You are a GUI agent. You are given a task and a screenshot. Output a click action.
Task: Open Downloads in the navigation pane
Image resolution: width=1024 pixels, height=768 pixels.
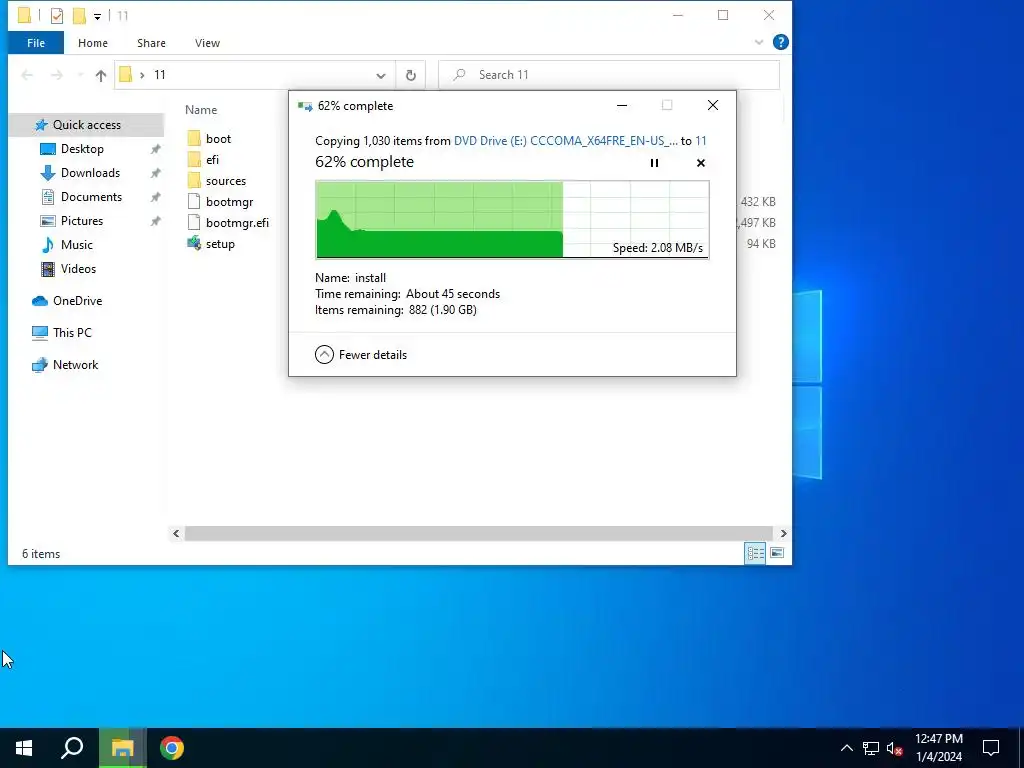90,173
